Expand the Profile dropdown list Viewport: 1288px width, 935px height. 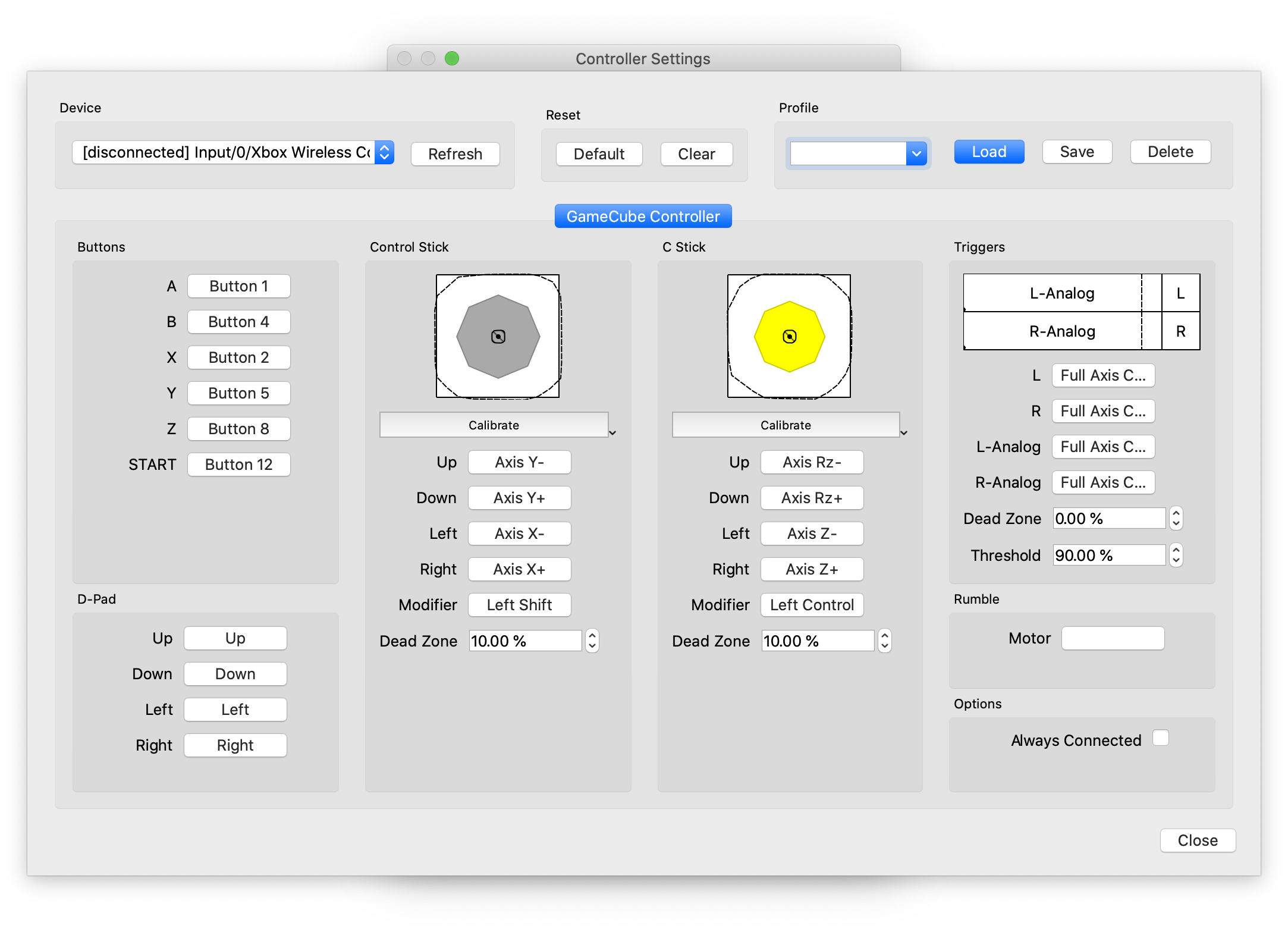916,153
